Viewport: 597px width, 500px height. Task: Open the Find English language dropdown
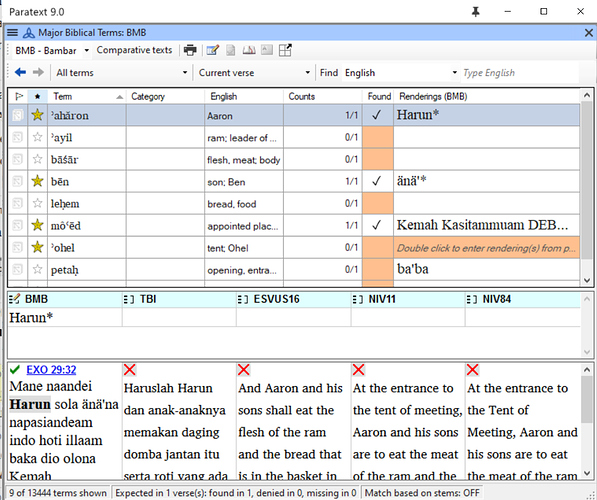pos(454,72)
